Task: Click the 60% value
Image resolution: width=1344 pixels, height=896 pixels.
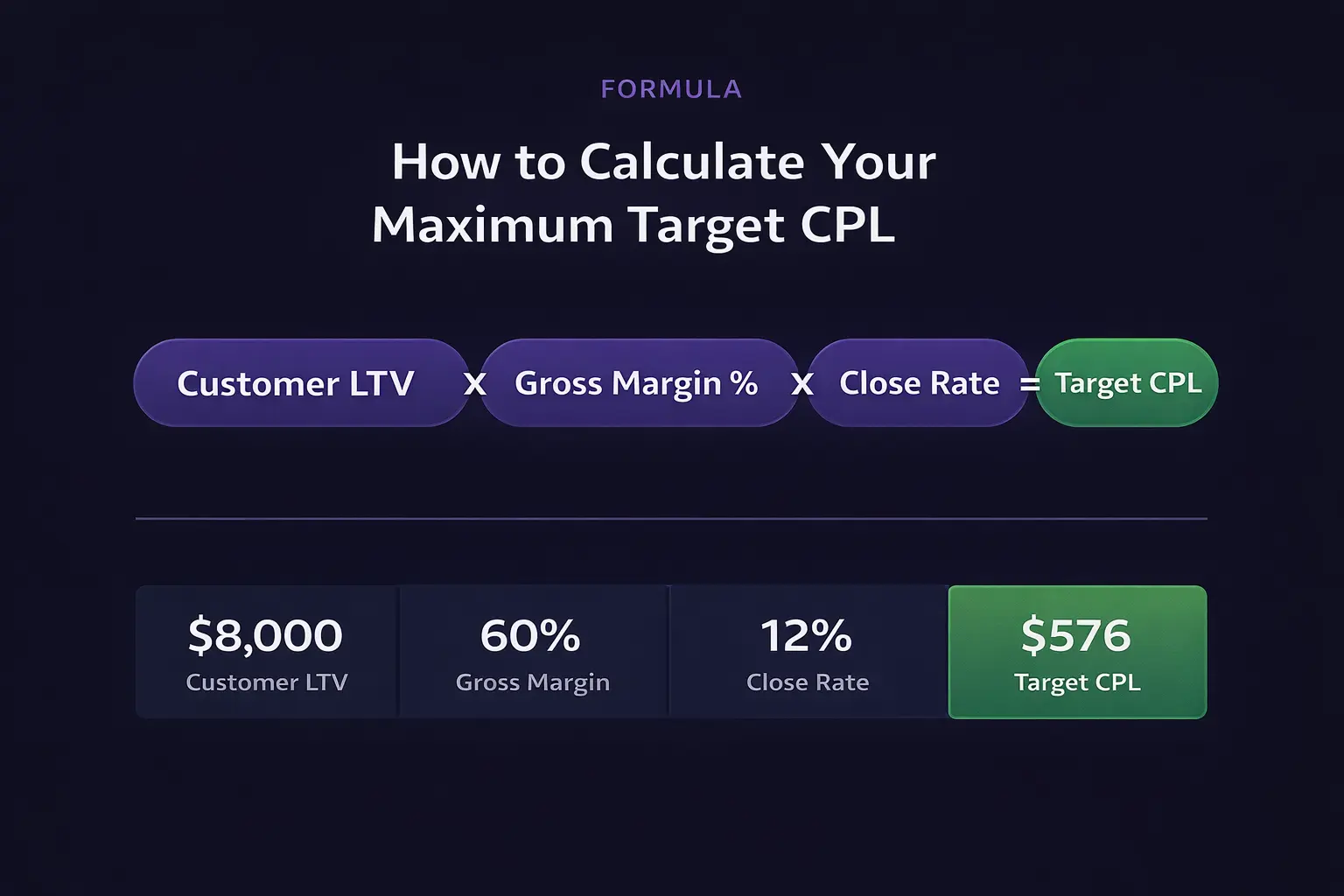Action: [x=530, y=635]
